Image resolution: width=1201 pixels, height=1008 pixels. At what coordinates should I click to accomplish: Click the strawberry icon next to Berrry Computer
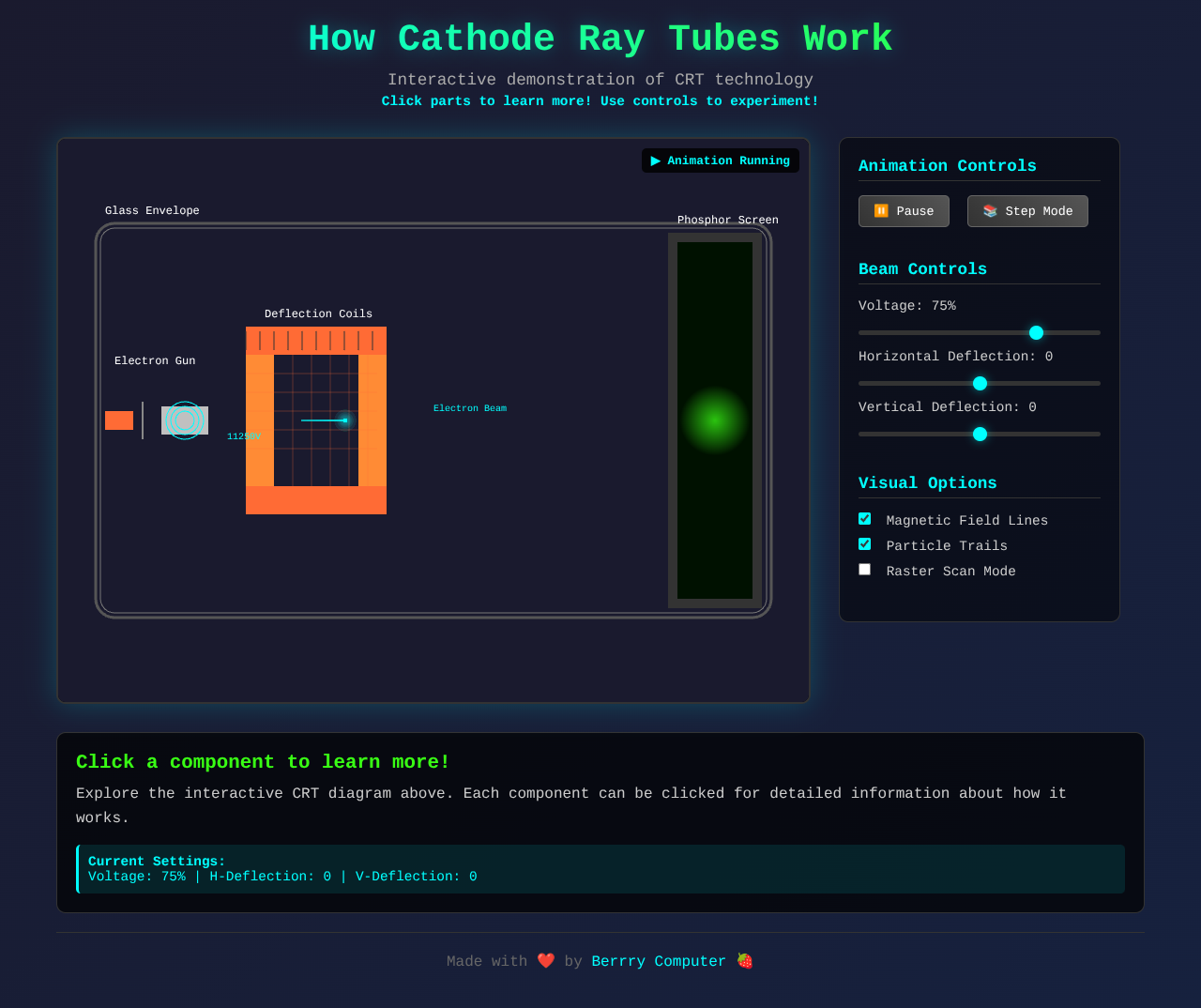(x=743, y=960)
